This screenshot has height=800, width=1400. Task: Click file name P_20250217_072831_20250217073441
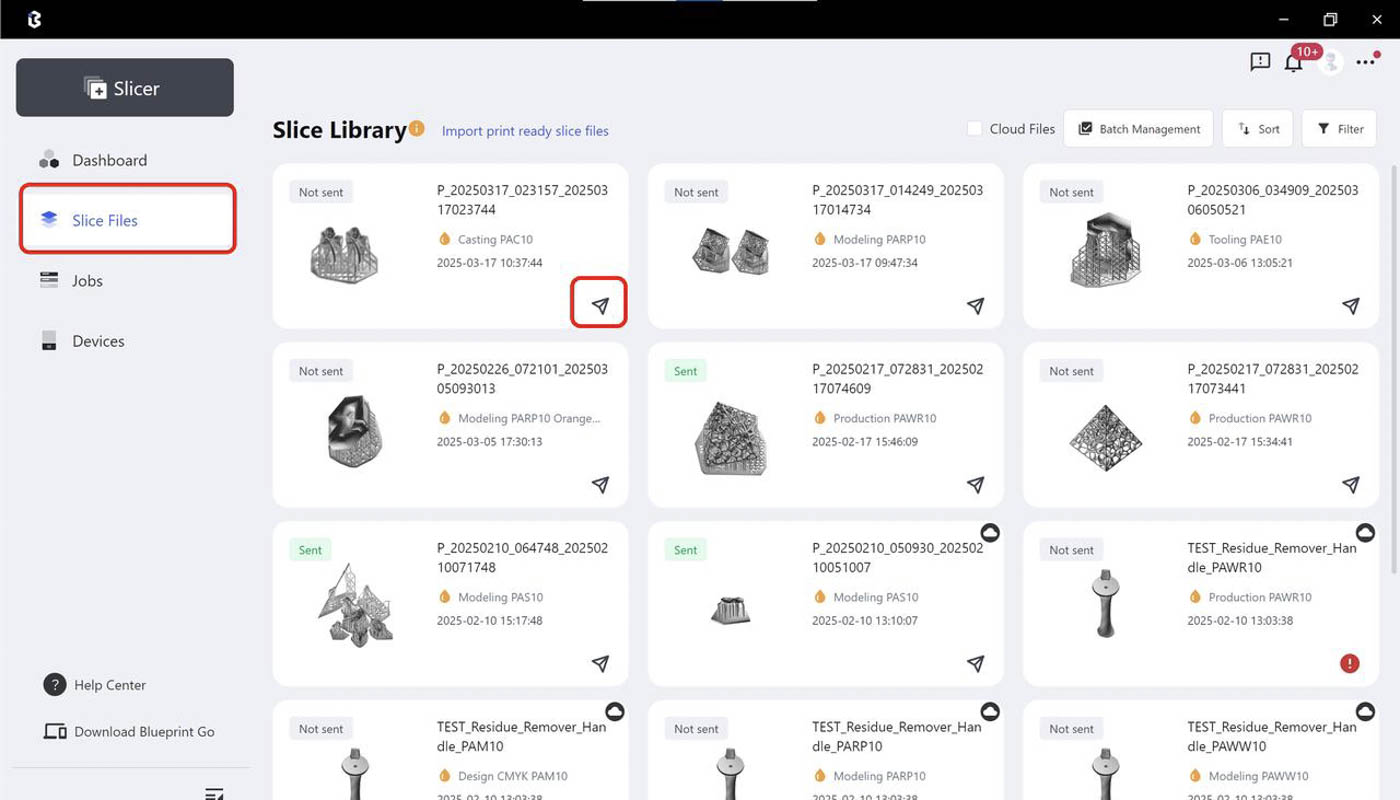(x=1273, y=379)
